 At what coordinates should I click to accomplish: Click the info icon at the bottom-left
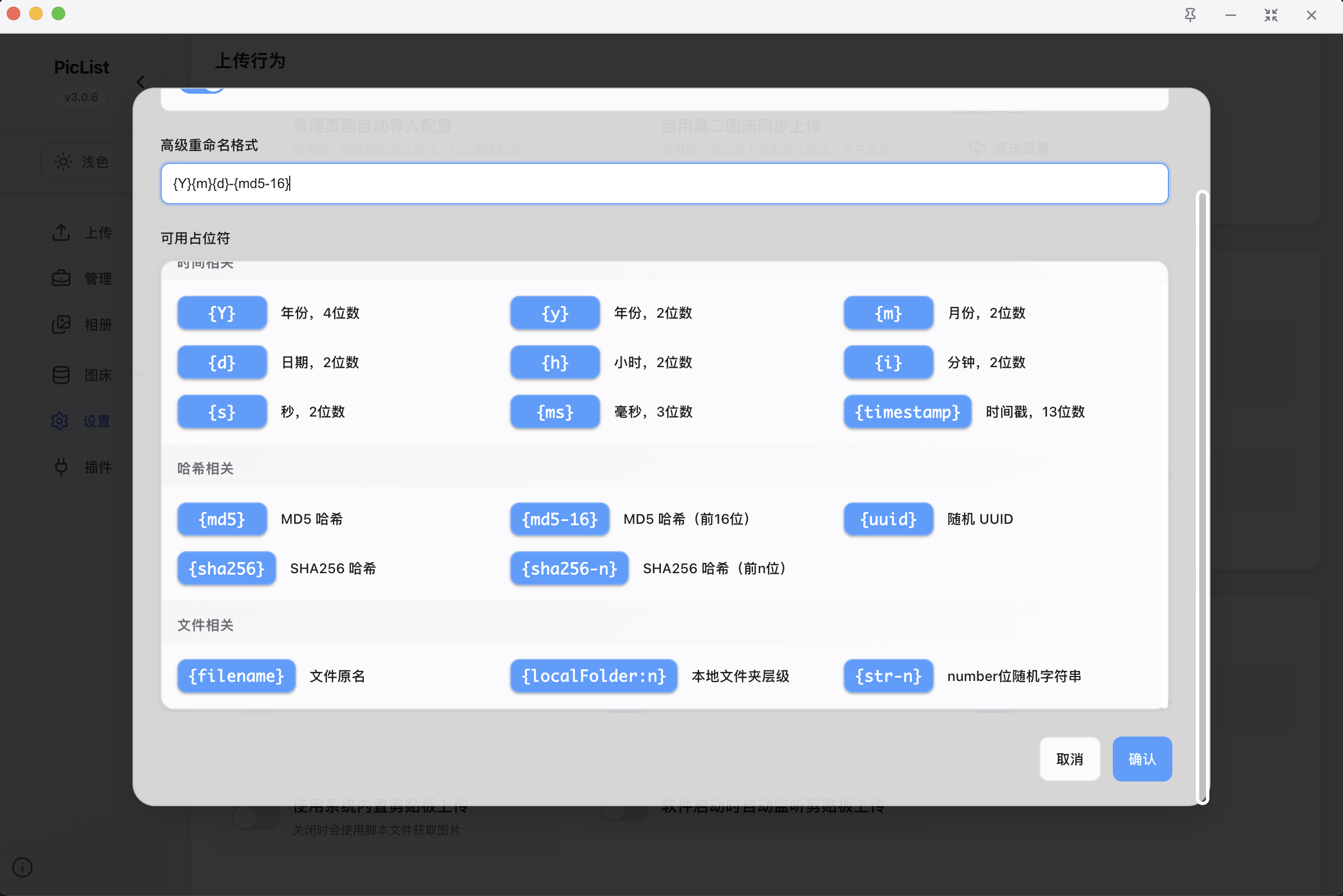pyautogui.click(x=22, y=867)
